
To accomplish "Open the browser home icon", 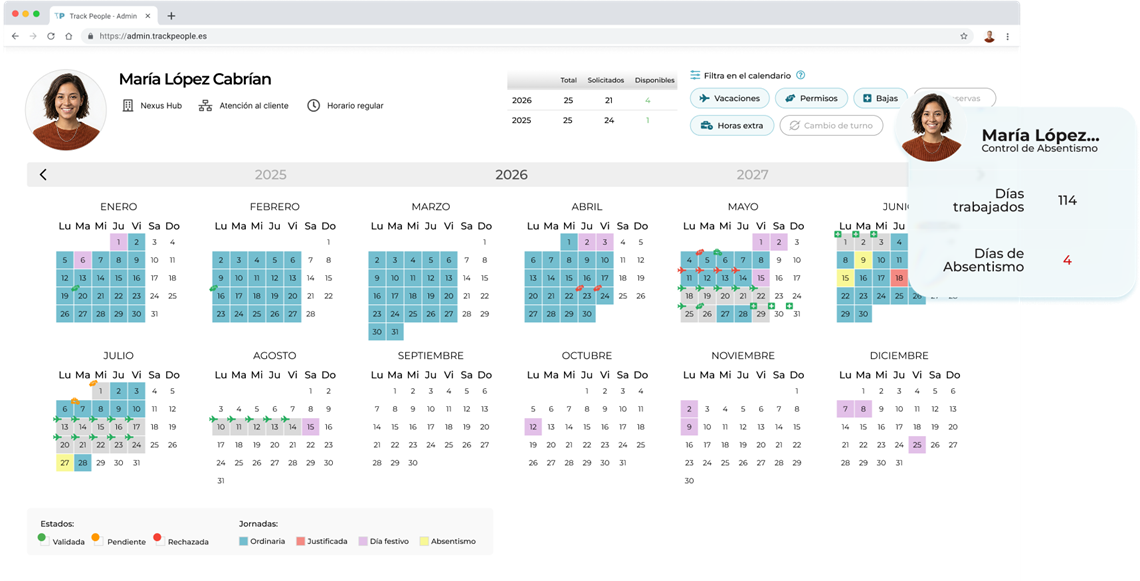I will (68, 36).
